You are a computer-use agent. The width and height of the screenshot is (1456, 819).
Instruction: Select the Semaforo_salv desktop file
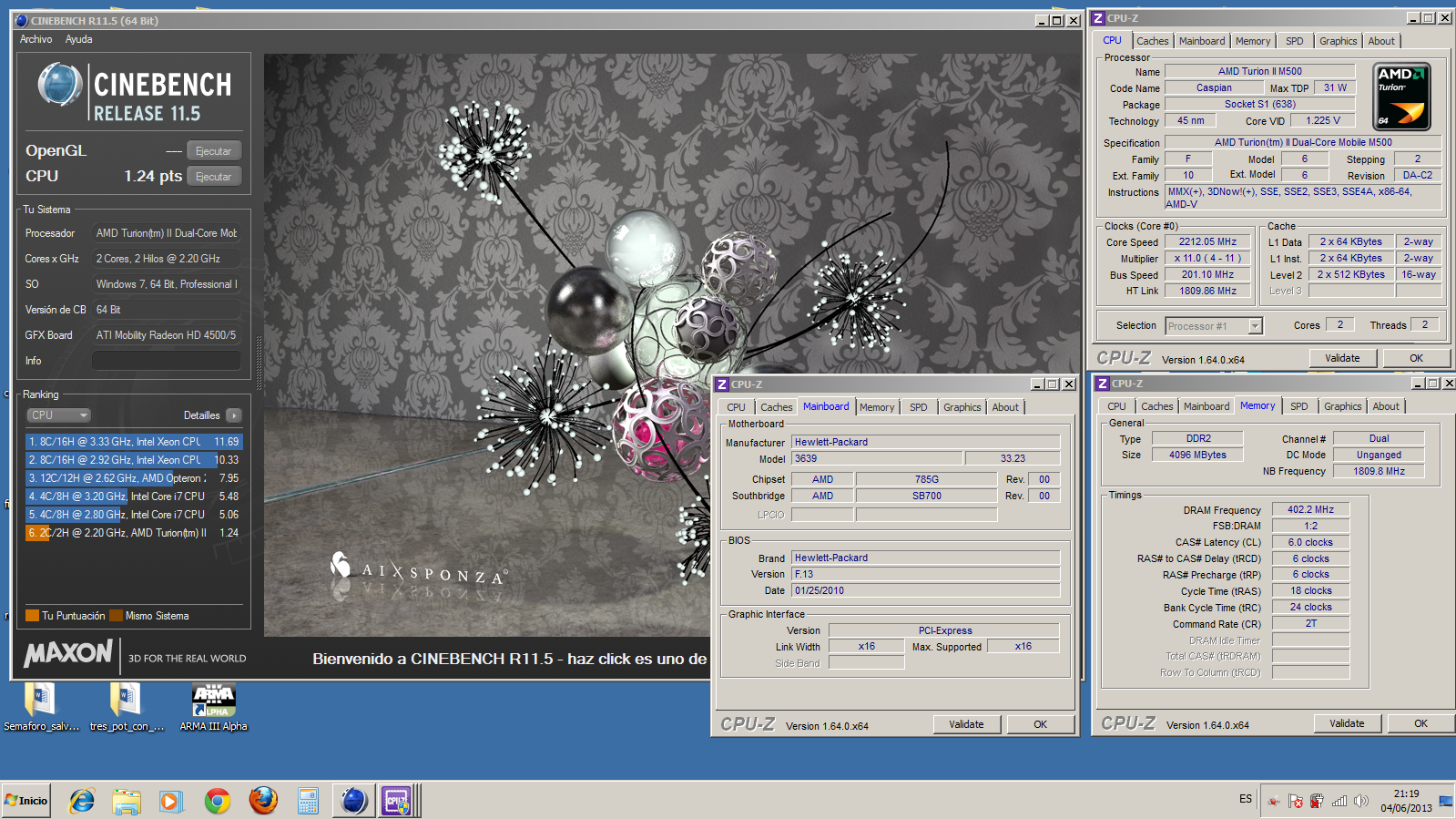coord(41,708)
